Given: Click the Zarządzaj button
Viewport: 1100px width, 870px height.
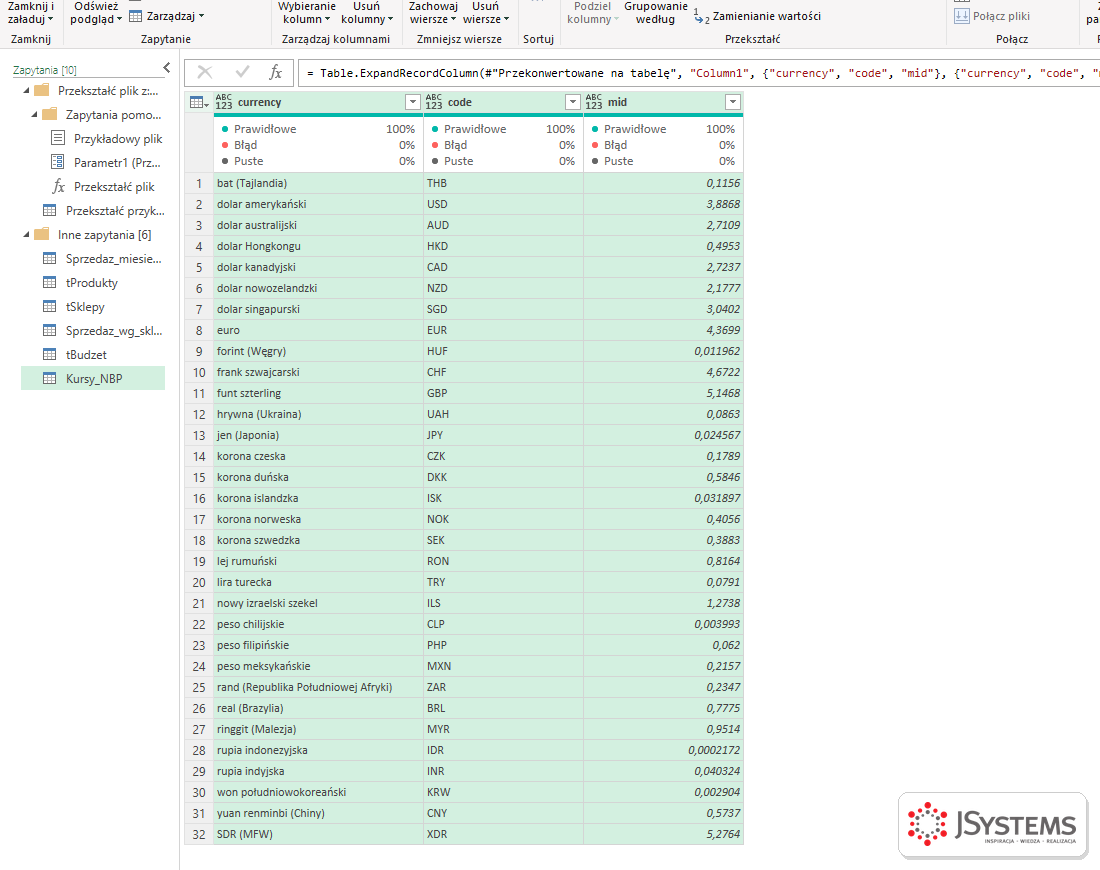Looking at the screenshot, I should [167, 16].
